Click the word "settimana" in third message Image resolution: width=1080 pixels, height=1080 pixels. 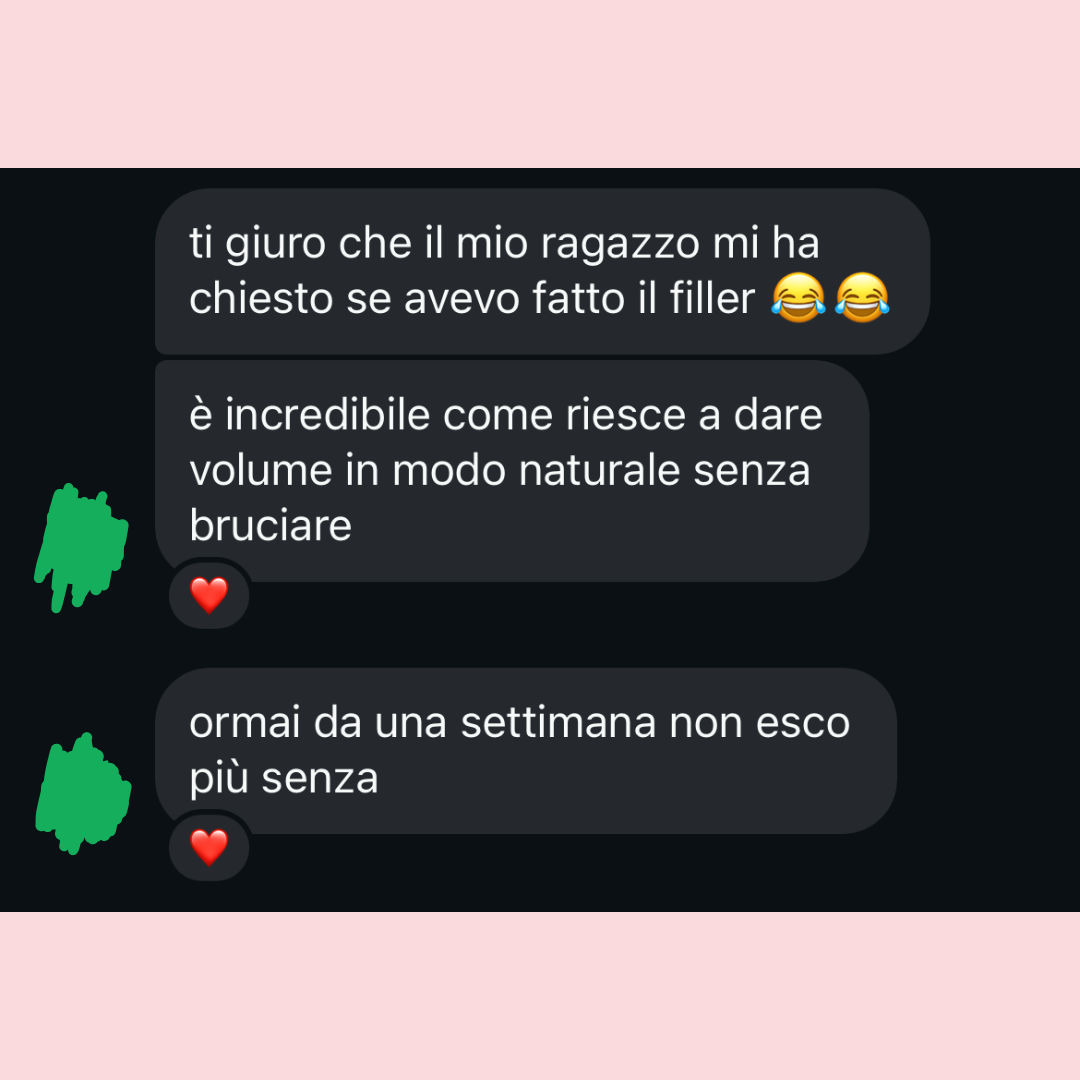(558, 723)
